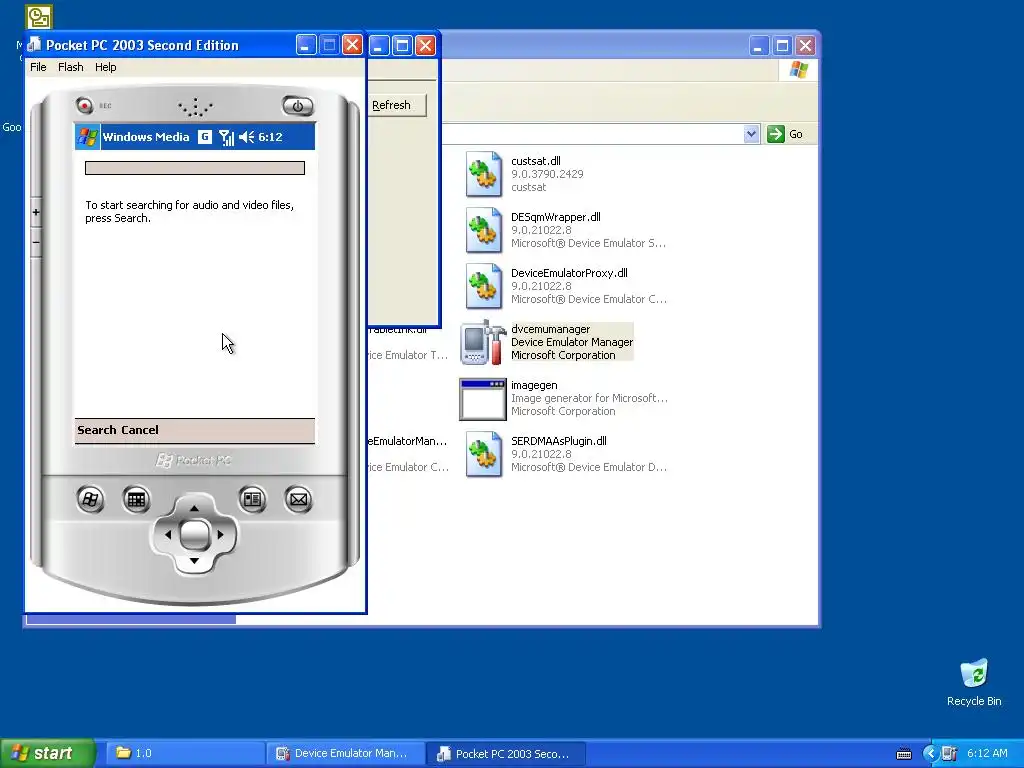Image resolution: width=1024 pixels, height=768 pixels.
Task: Click the search progress bar in Windows Media
Action: point(195,168)
